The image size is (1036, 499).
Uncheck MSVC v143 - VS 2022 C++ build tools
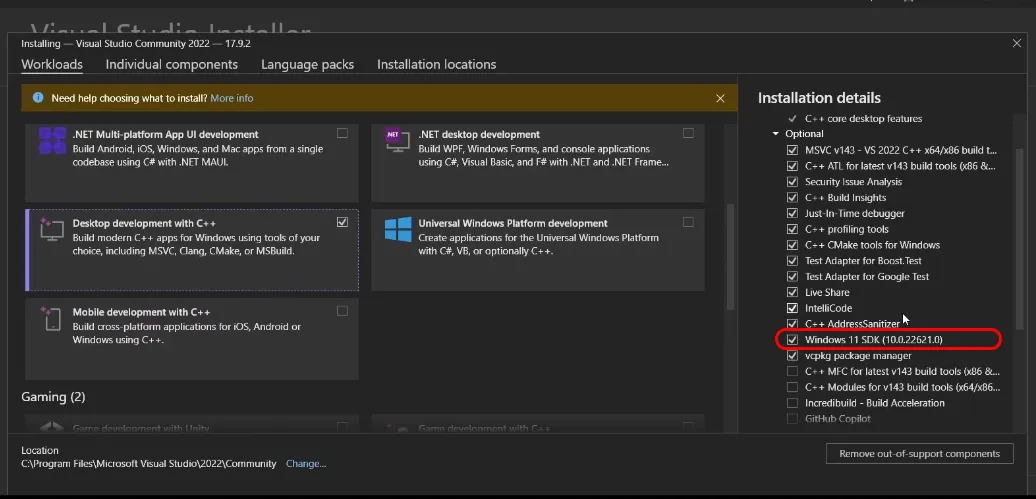click(792, 150)
